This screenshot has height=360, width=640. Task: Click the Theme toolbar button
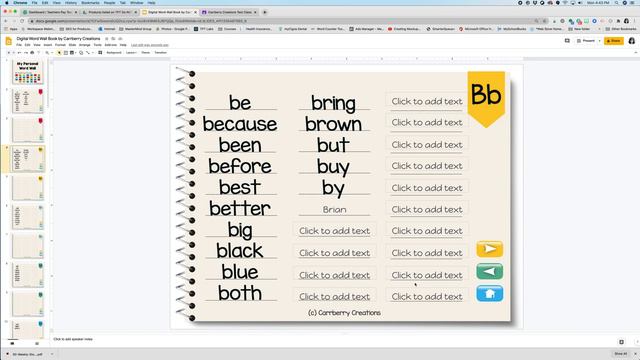coord(145,53)
